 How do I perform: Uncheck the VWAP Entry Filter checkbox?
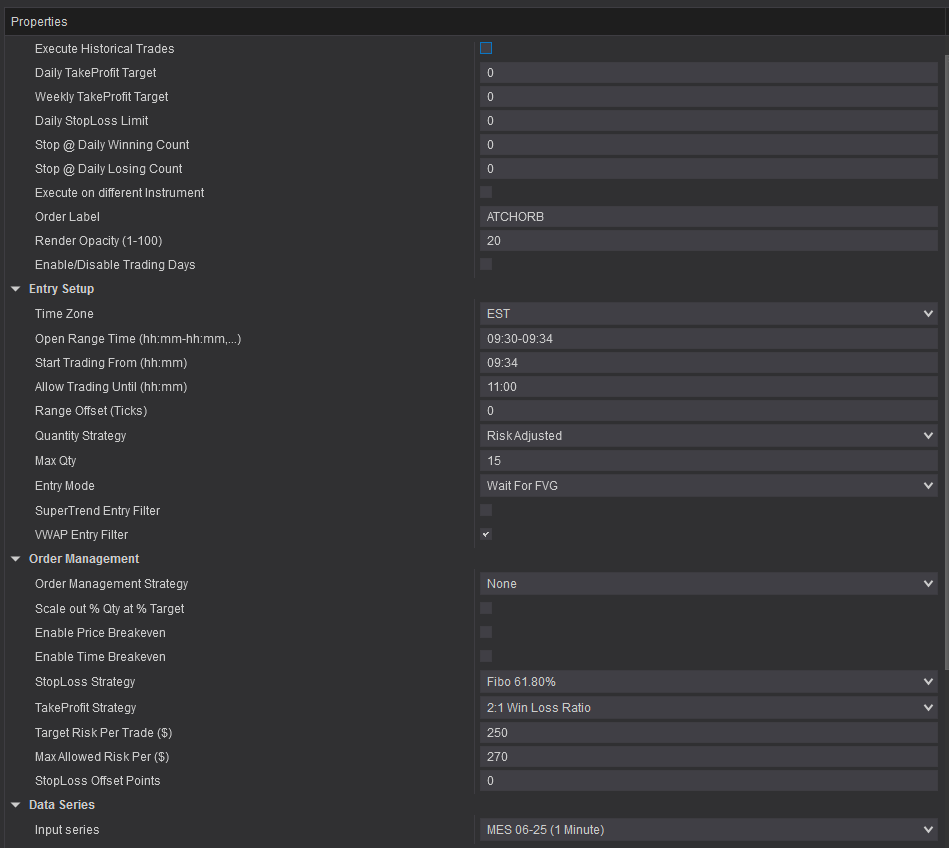point(485,534)
